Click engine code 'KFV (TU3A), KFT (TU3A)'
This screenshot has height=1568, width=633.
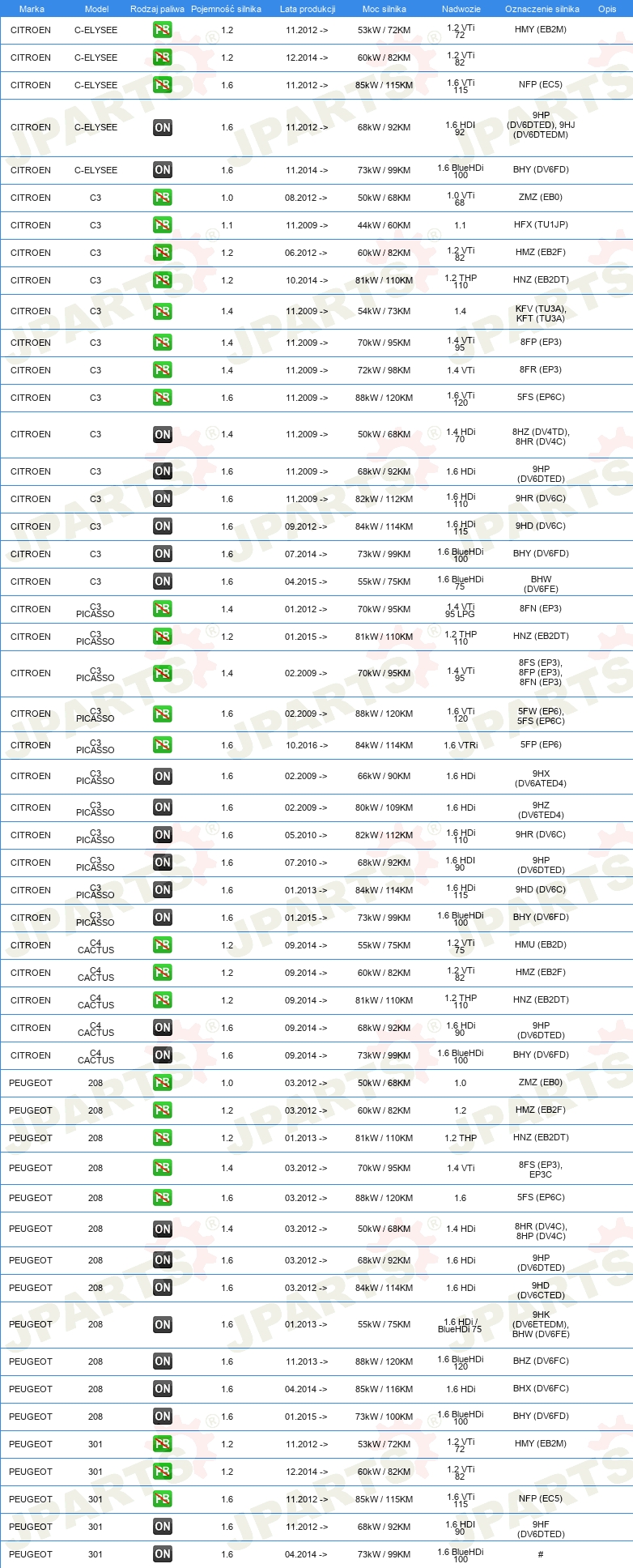coord(541,314)
